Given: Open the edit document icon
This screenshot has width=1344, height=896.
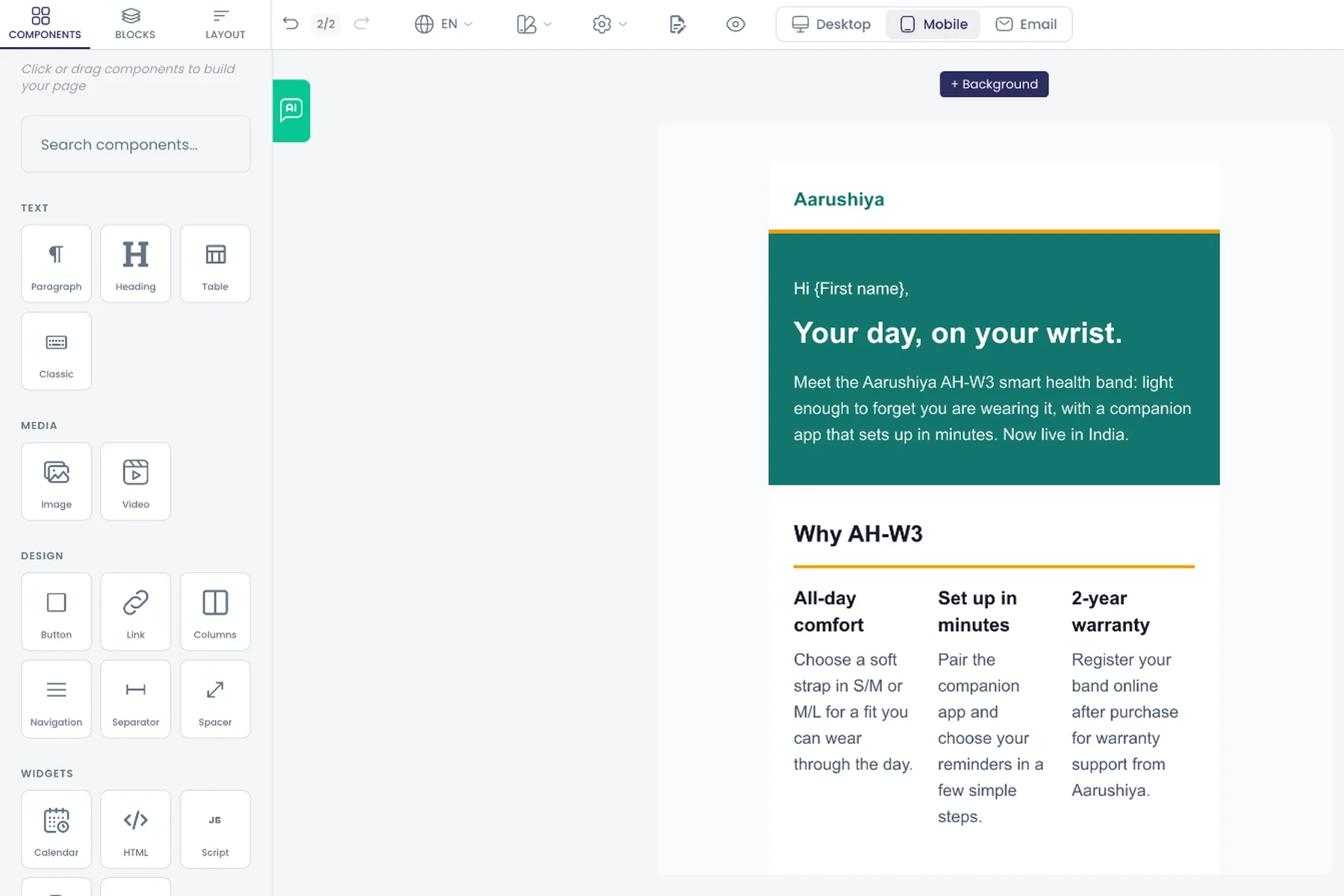Looking at the screenshot, I should [x=677, y=25].
